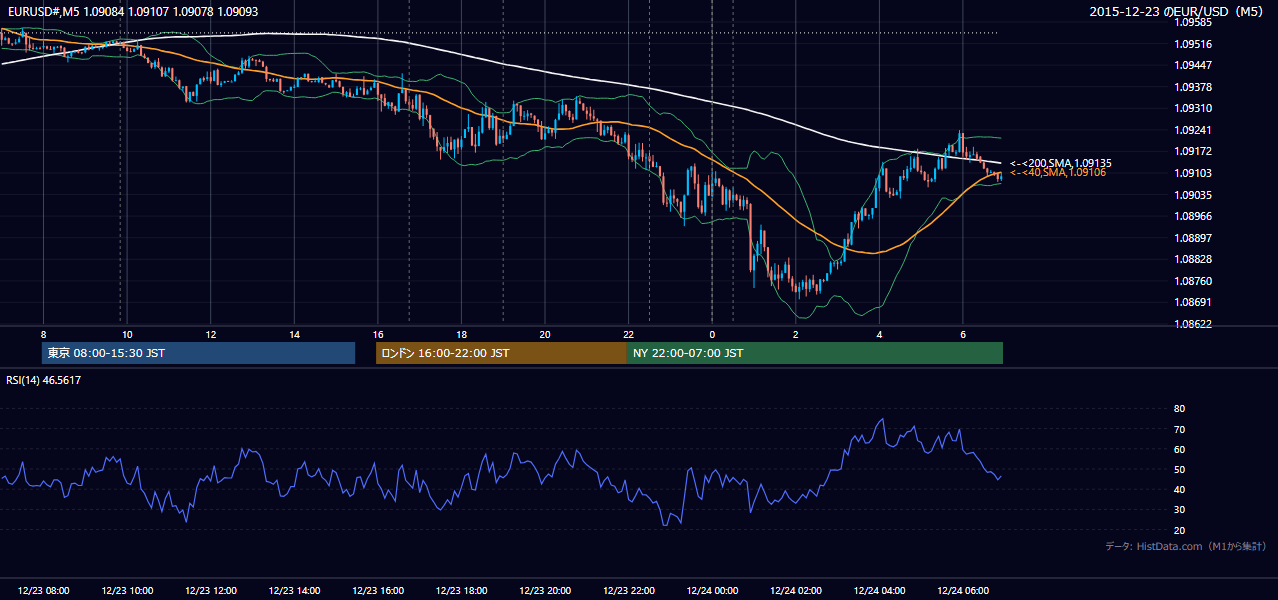The width and height of the screenshot is (1278, 600).
Task: Click the 東京 08:00-15:30 JST session bar
Action: [199, 353]
